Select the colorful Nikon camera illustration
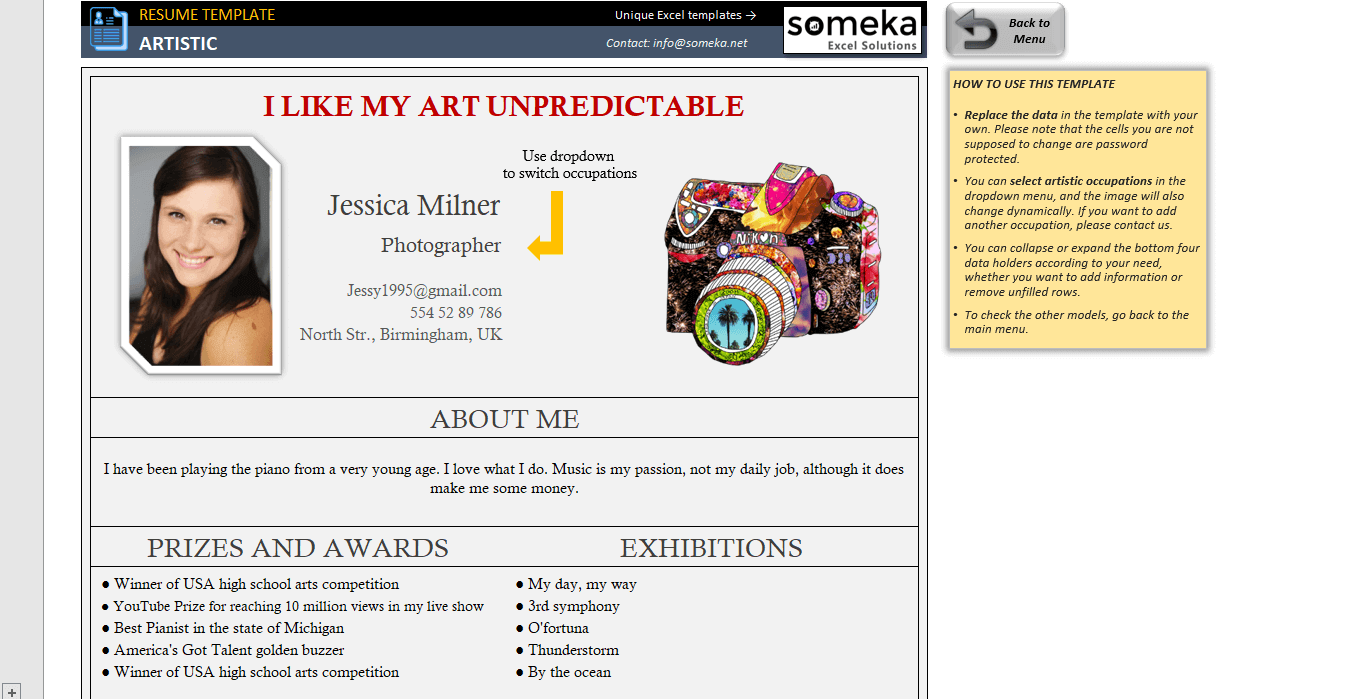Viewport: 1365px width, 699px height. (772, 261)
